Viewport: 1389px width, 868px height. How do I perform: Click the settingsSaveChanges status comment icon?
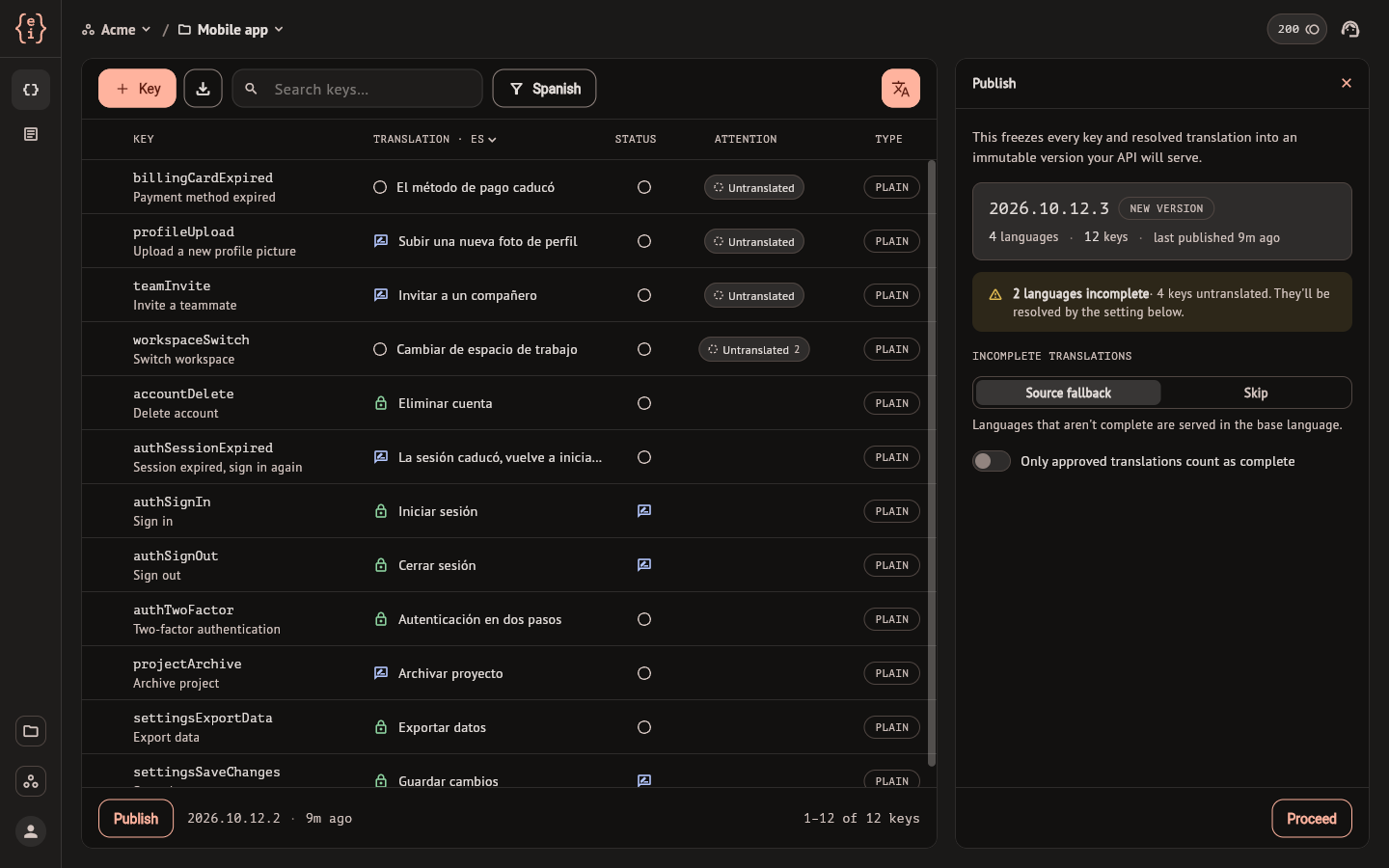click(644, 780)
